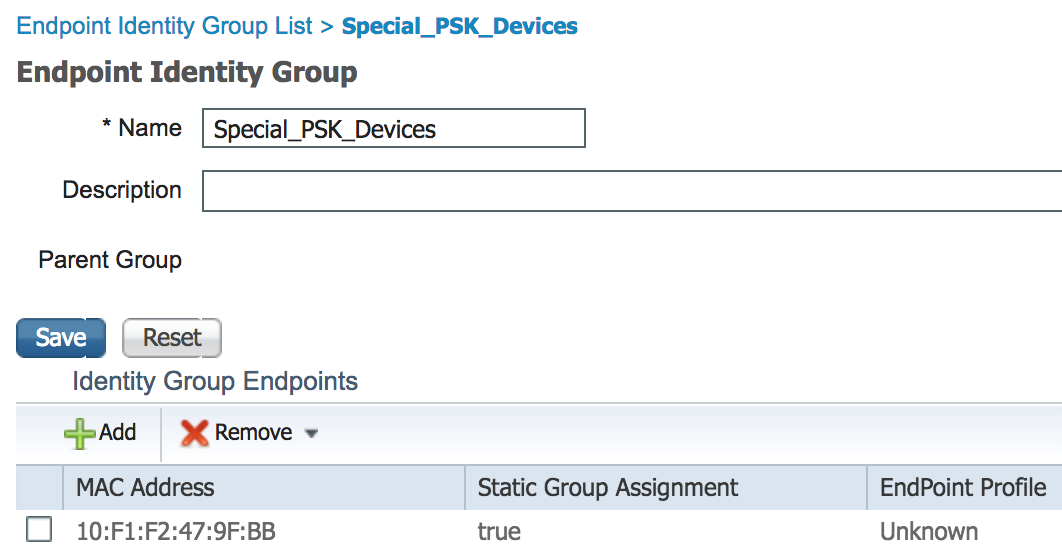Go back to Endpoint Identity Group List
Screen dimensions: 1062x558
pyautogui.click(x=165, y=26)
